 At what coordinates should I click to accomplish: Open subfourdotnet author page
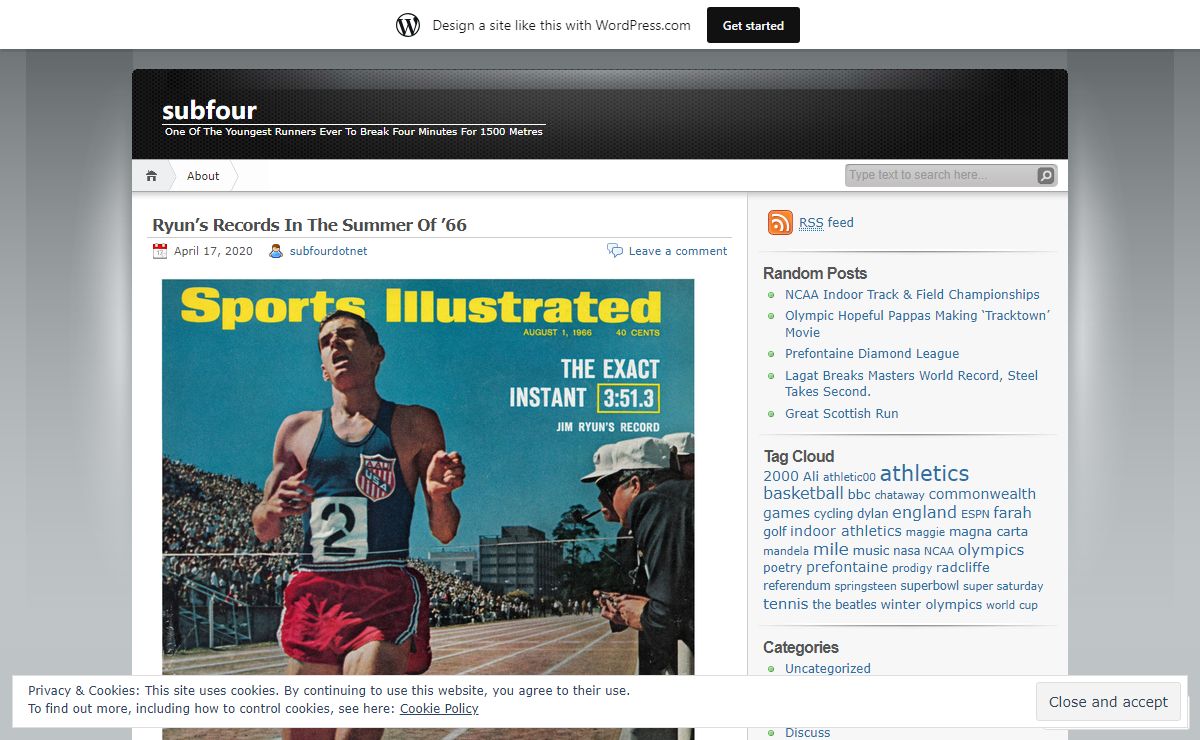pyautogui.click(x=328, y=251)
